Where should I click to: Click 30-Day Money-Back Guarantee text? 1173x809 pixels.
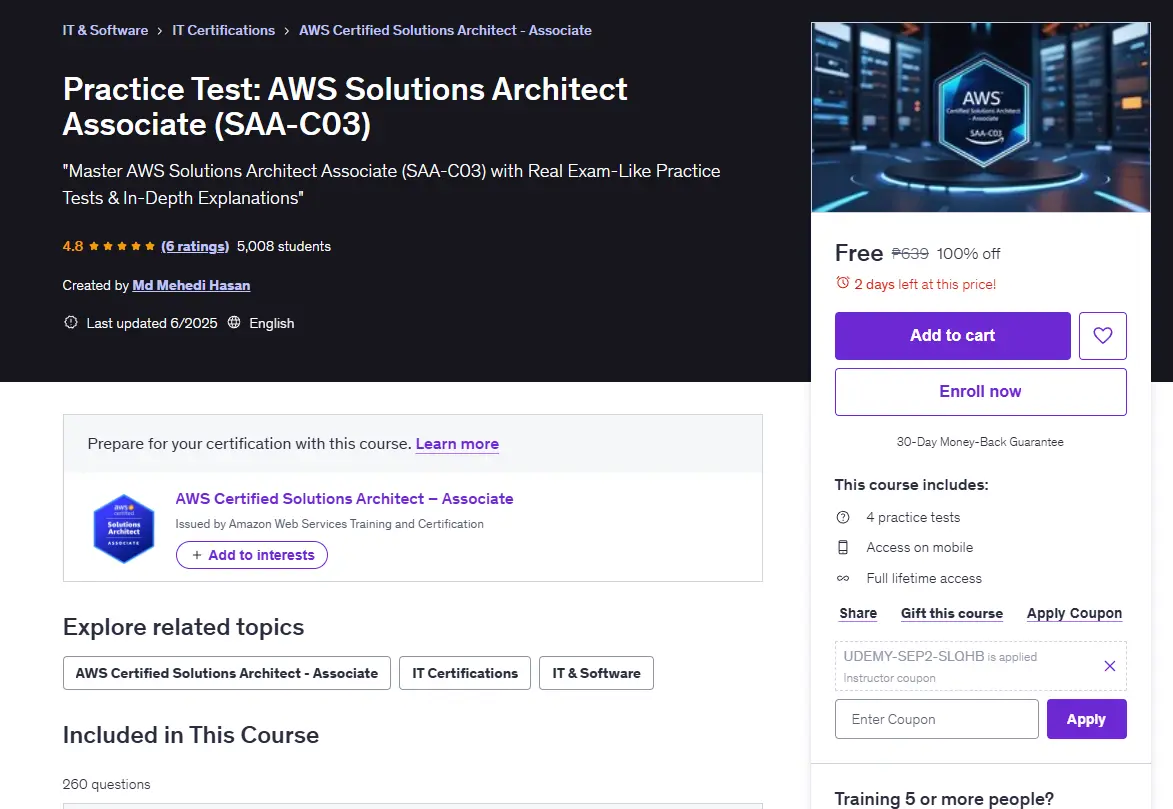pyautogui.click(x=980, y=442)
